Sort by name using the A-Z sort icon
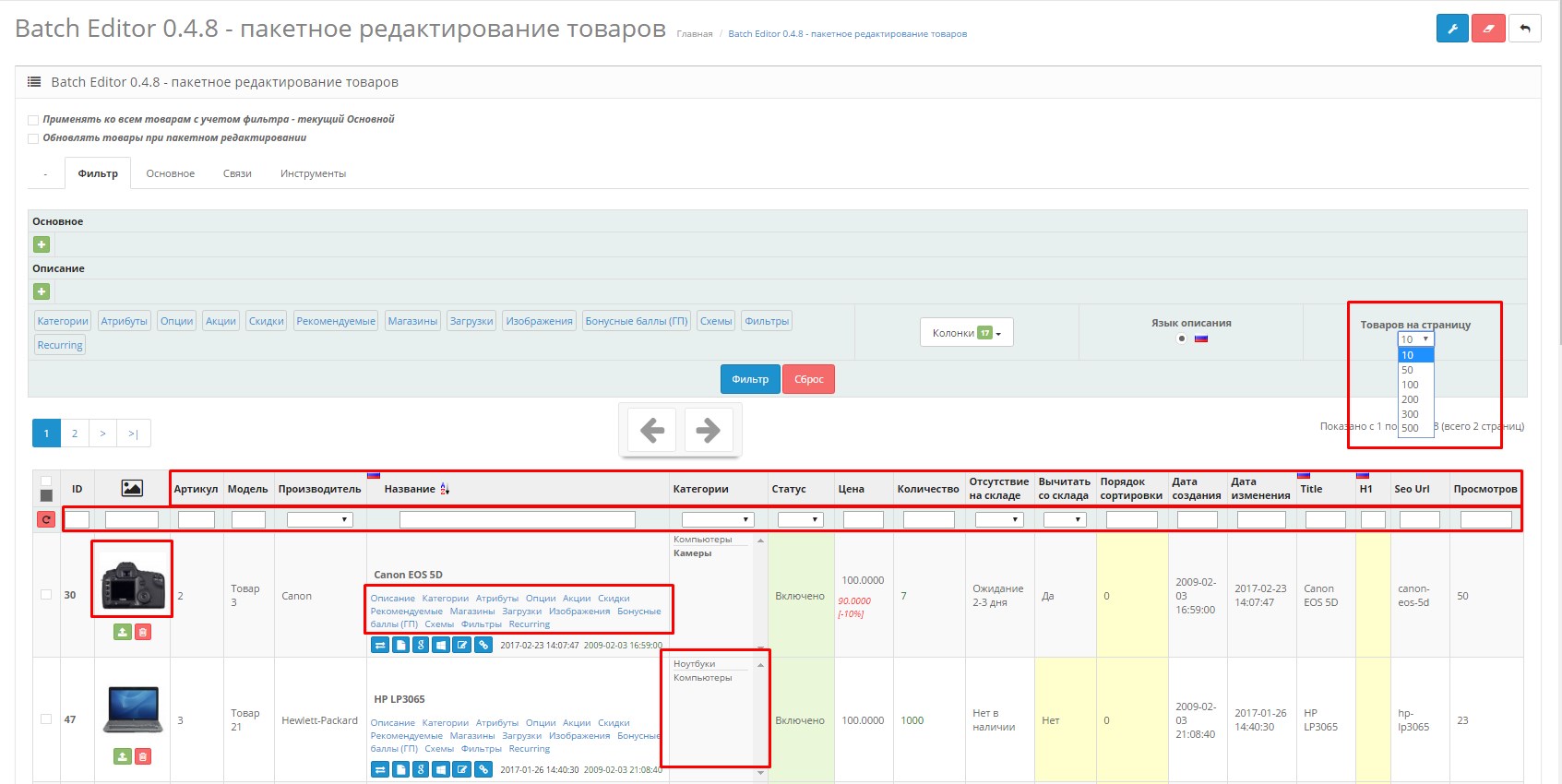Image resolution: width=1562 pixels, height=784 pixels. tap(445, 489)
